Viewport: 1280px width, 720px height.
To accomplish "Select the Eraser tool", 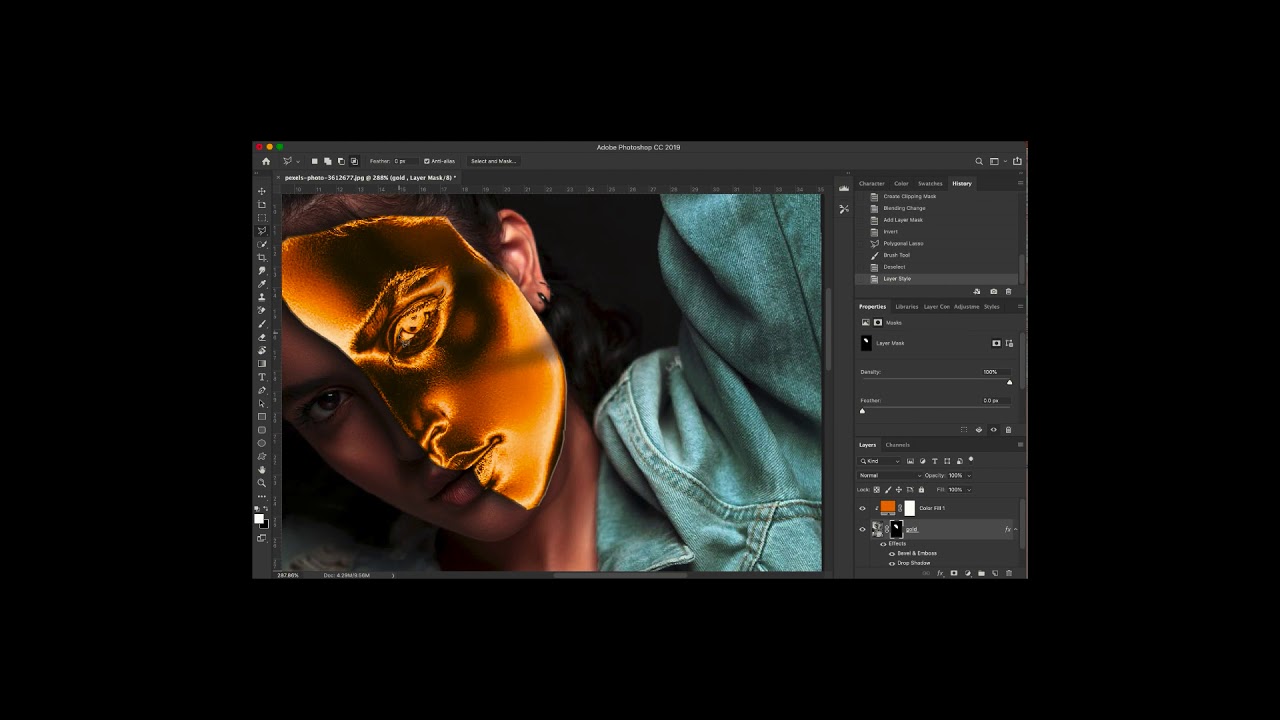I will click(x=262, y=337).
